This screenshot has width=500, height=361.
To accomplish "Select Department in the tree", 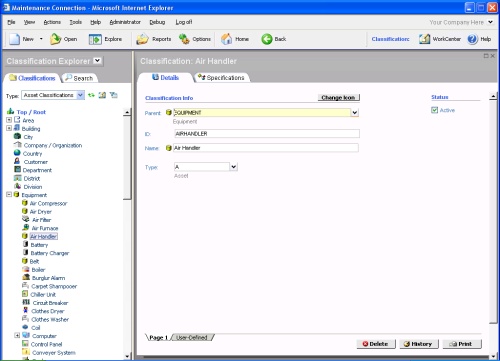I will (37, 170).
